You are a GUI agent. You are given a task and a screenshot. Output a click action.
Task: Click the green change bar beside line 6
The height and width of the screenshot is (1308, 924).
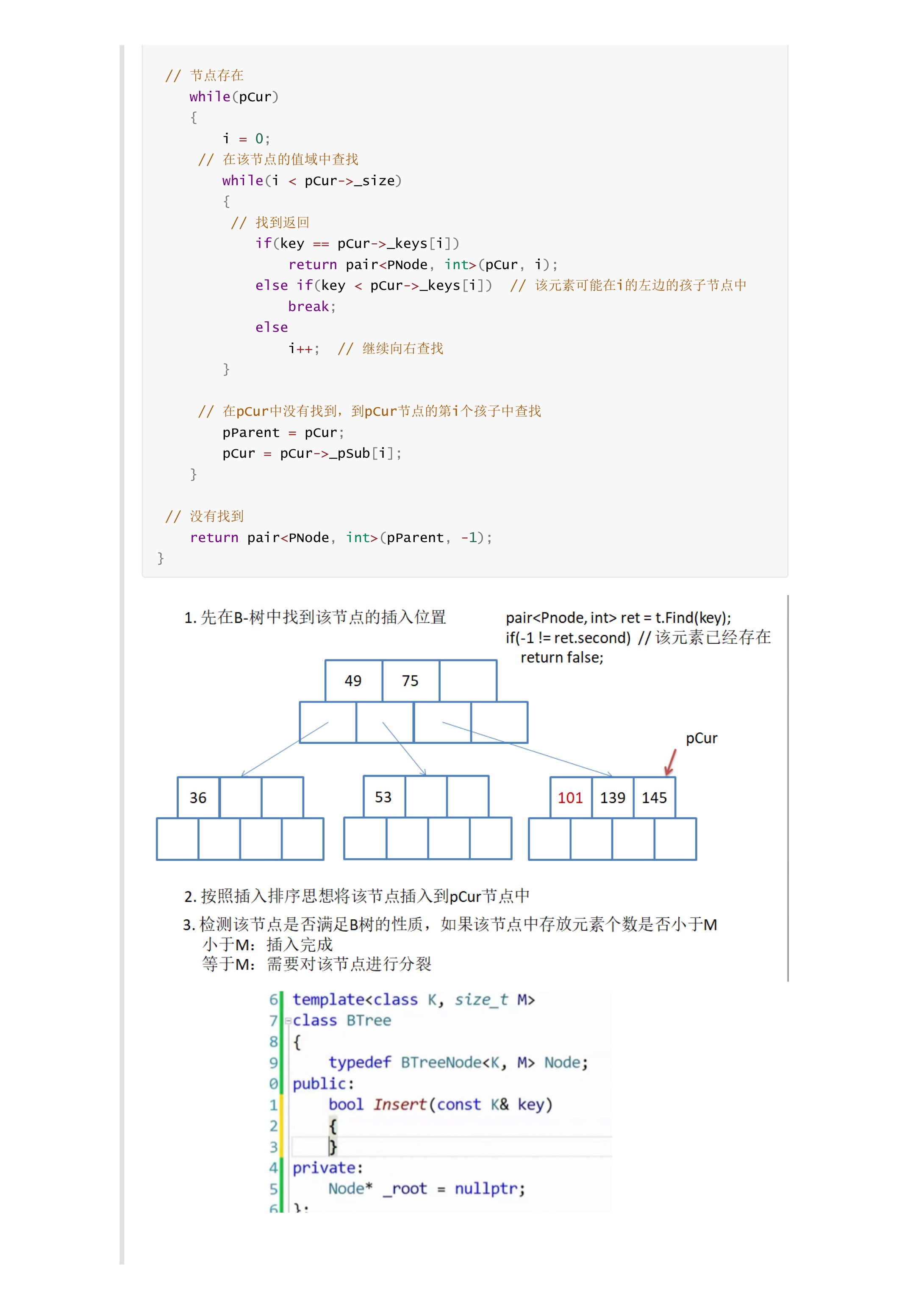click(x=281, y=1000)
